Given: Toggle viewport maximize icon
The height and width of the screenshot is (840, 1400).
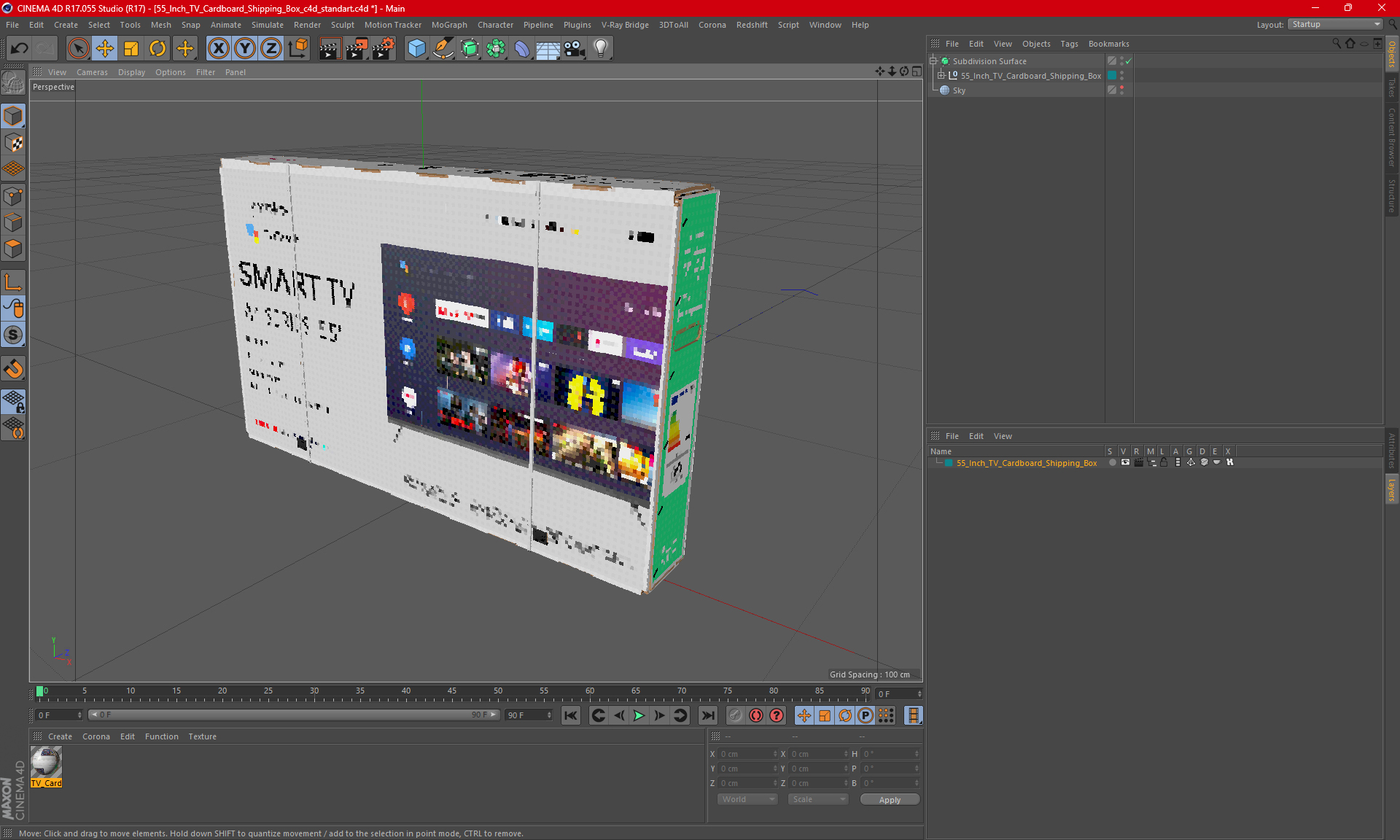Looking at the screenshot, I should click(917, 71).
